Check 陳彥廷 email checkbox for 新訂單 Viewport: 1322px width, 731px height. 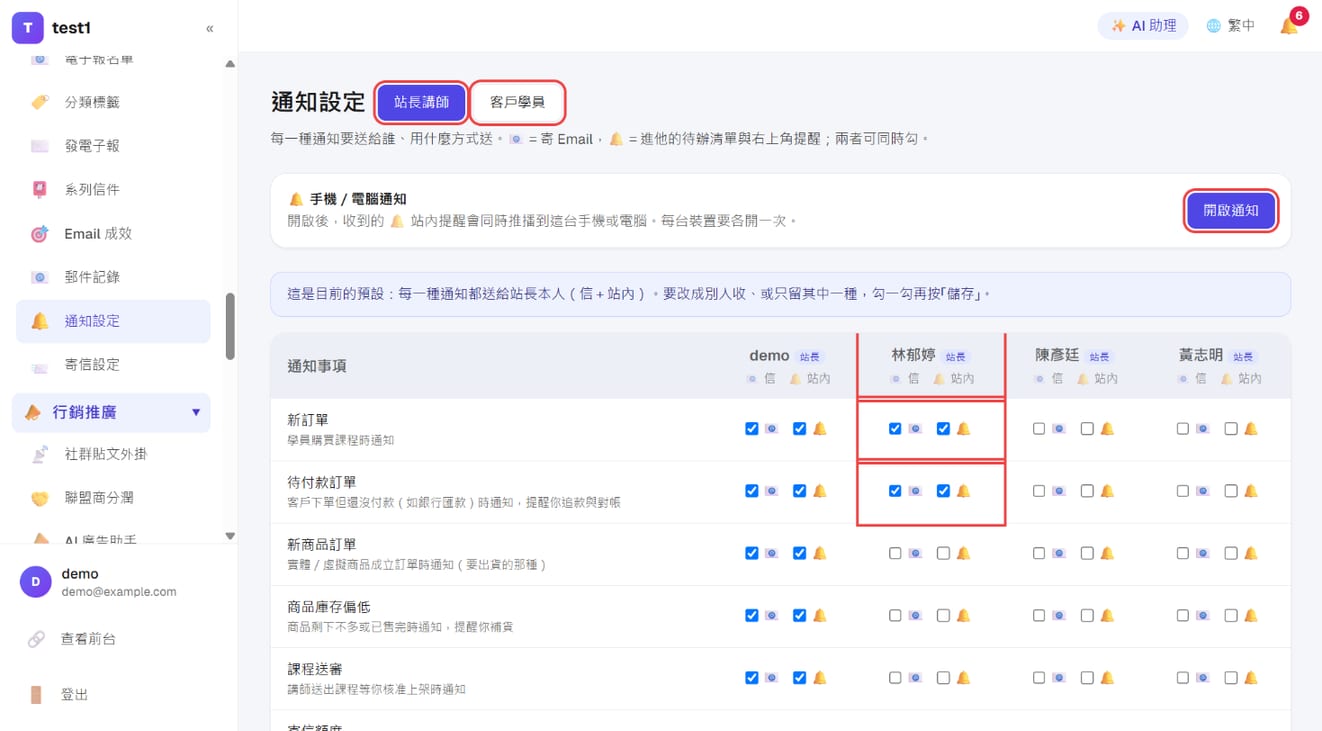click(x=1039, y=429)
